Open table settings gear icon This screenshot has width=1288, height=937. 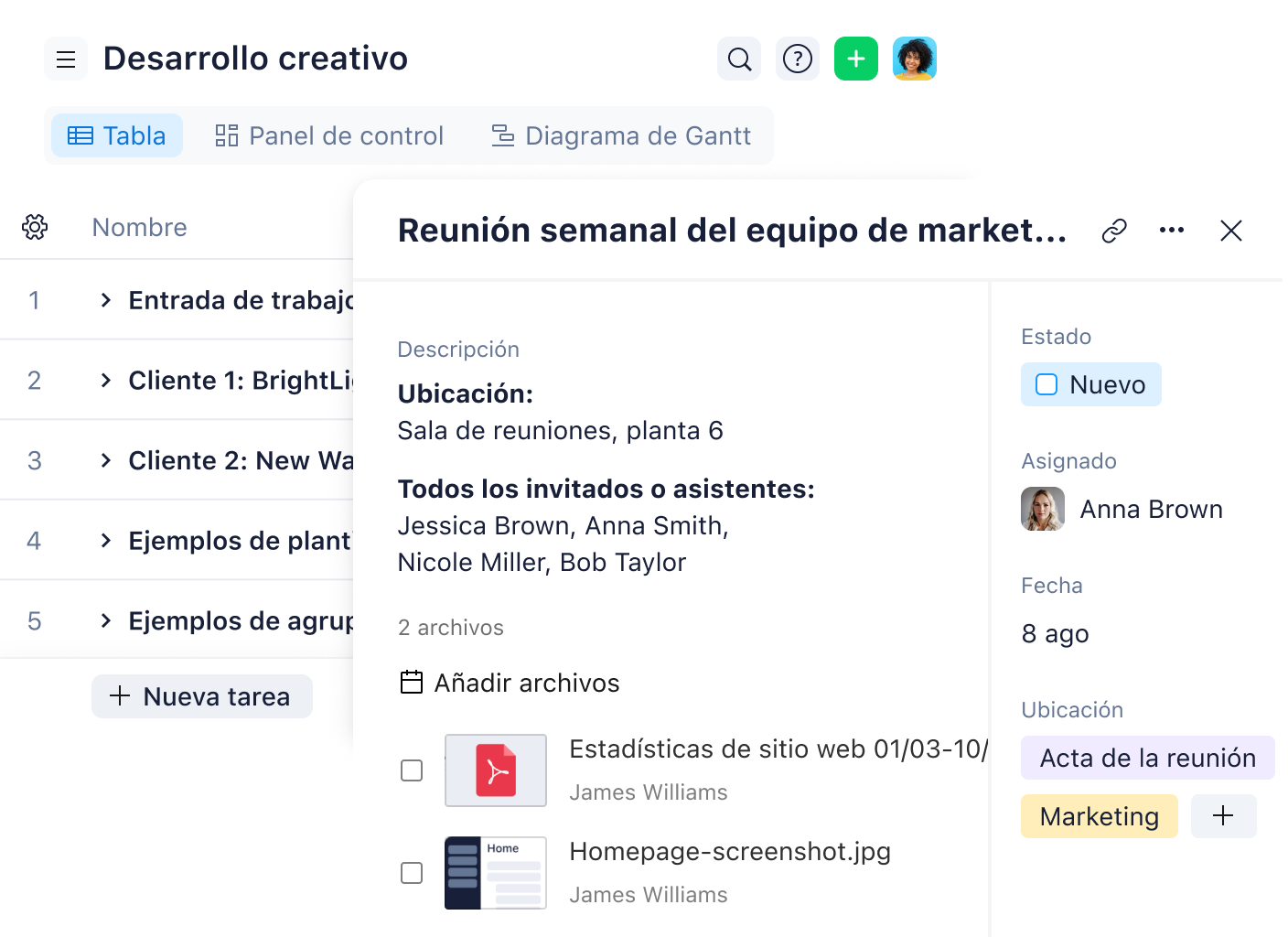click(35, 227)
